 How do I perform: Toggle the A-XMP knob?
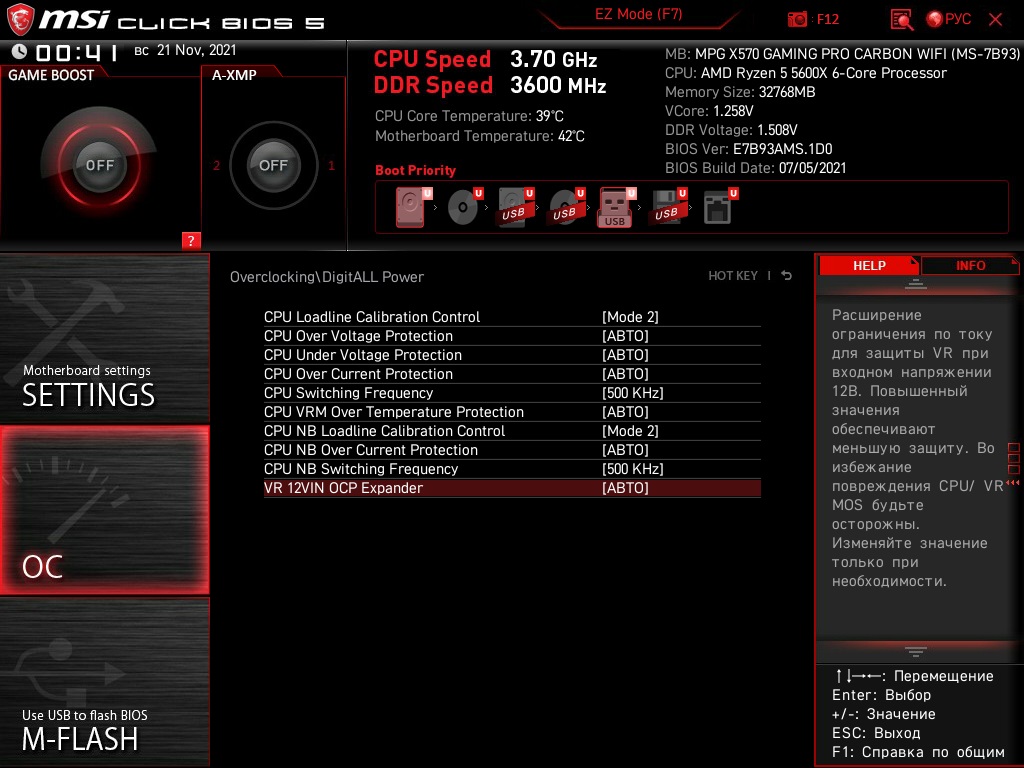coord(273,165)
